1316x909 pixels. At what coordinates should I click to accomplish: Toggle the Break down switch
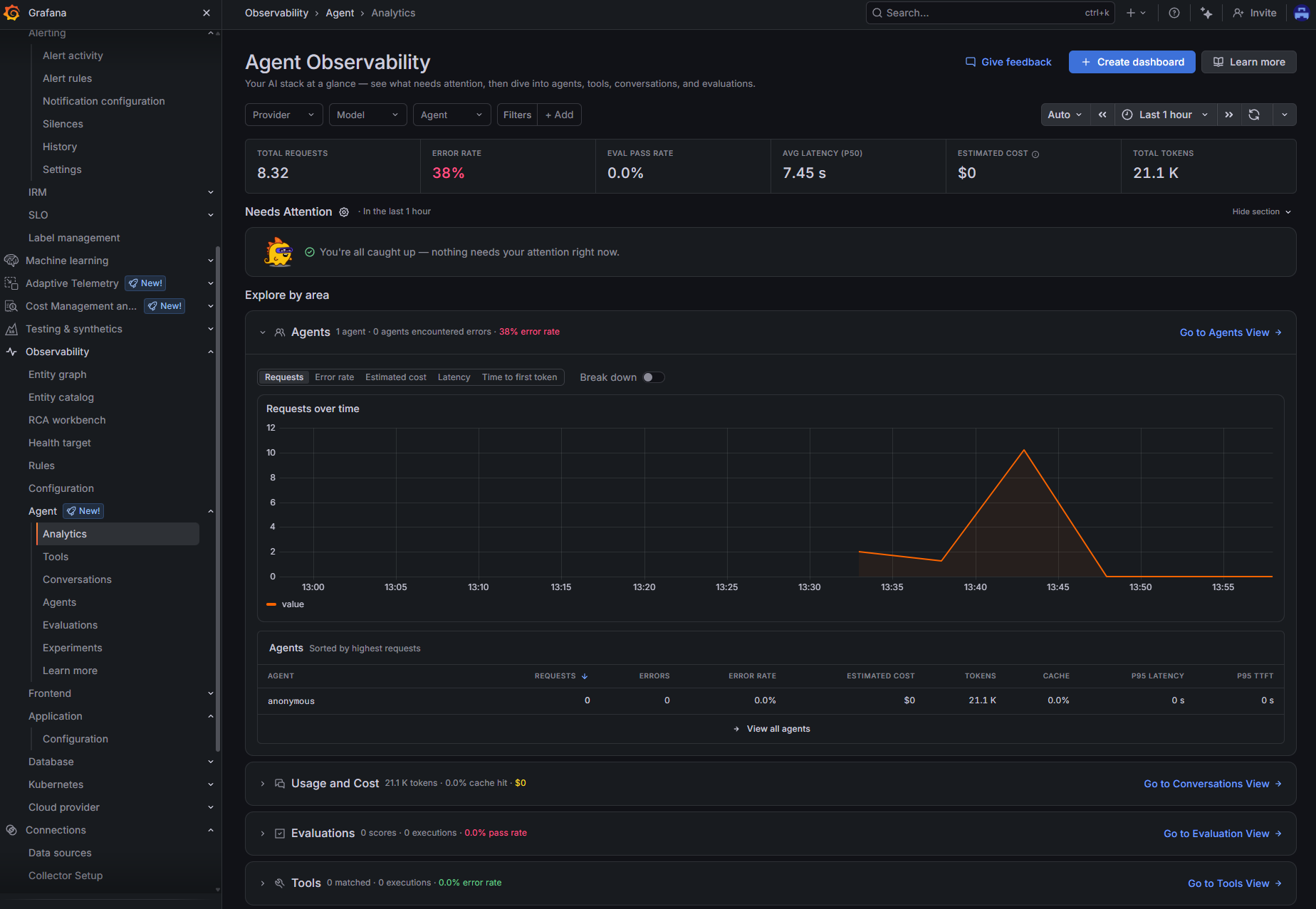coord(653,377)
